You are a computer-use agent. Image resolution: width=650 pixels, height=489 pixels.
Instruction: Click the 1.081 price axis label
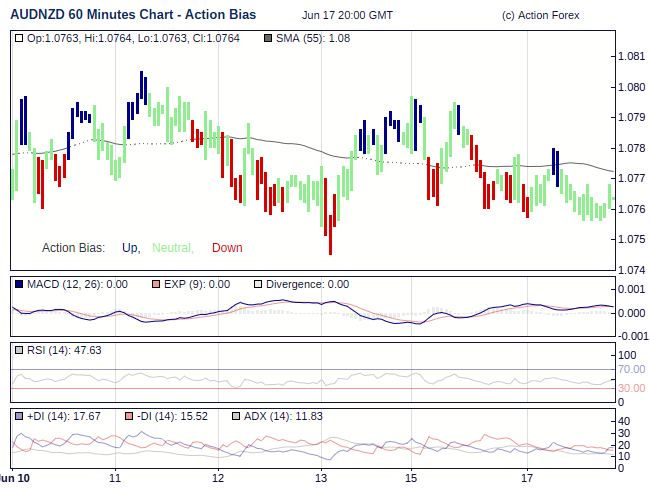[632, 56]
